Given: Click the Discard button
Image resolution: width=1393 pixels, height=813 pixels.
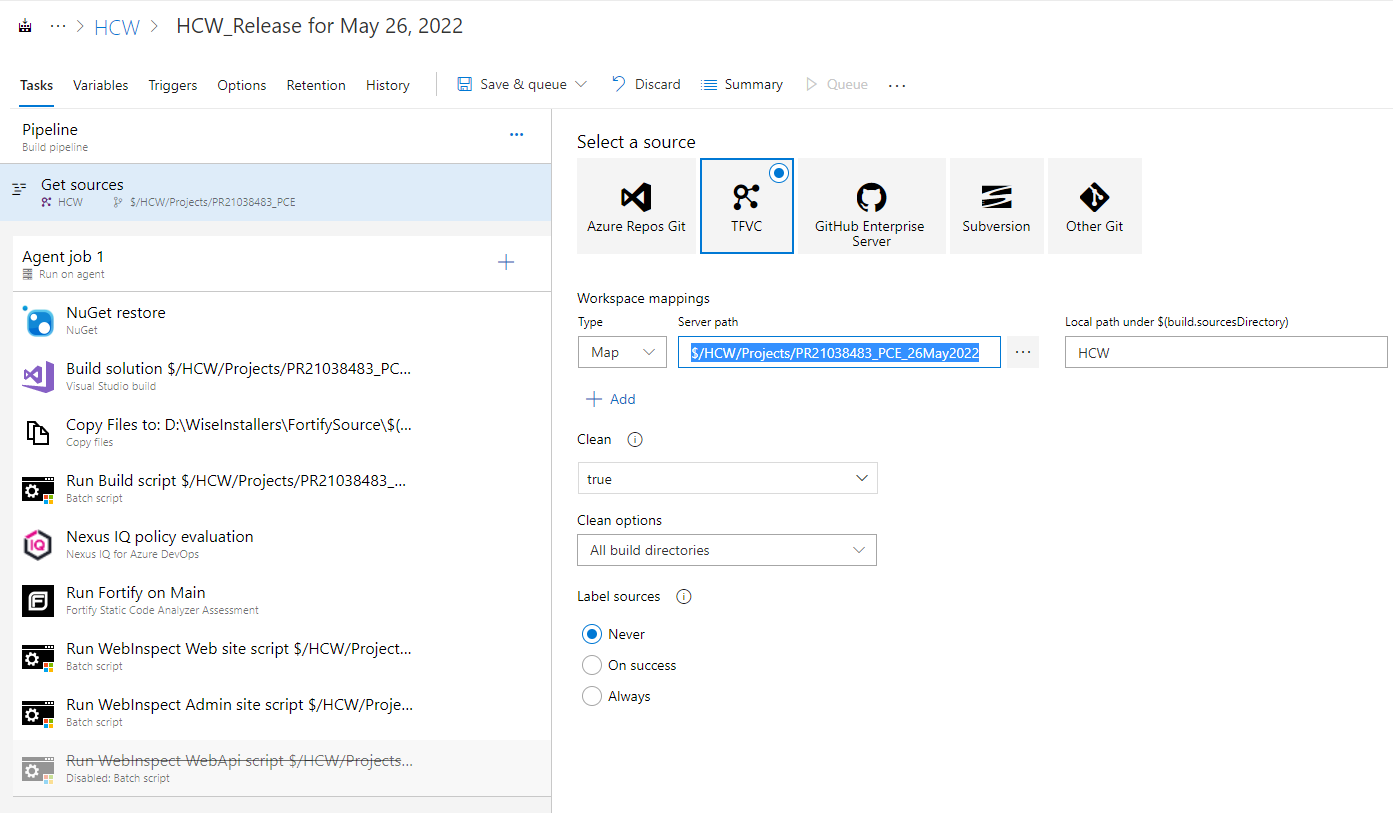Looking at the screenshot, I should [x=646, y=85].
